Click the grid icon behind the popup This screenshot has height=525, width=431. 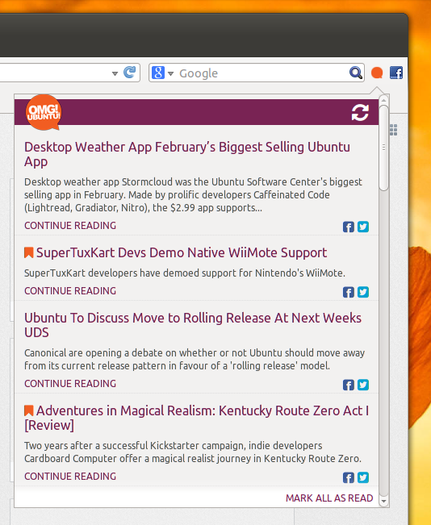[394, 130]
